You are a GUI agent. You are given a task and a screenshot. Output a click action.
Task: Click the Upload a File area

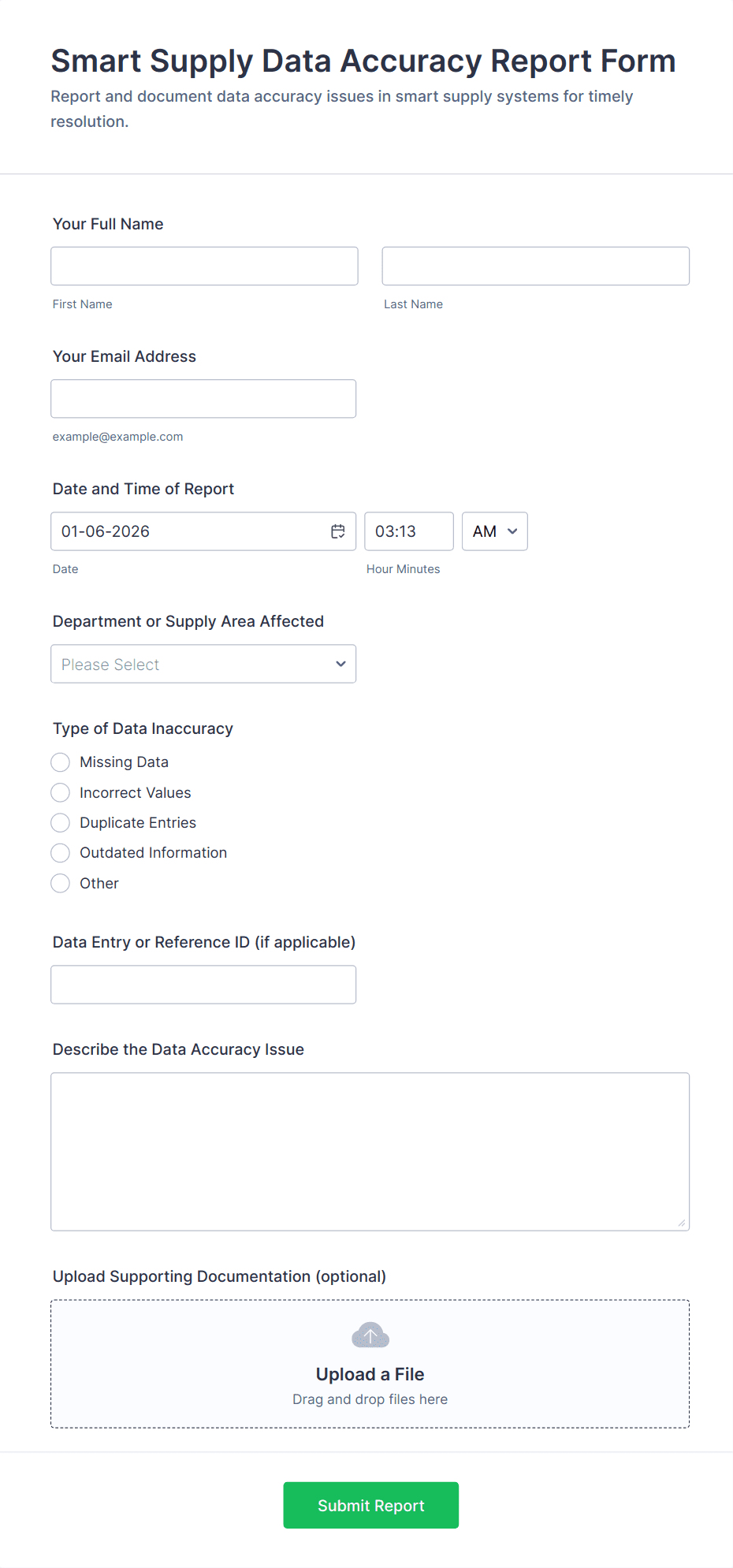370,1364
